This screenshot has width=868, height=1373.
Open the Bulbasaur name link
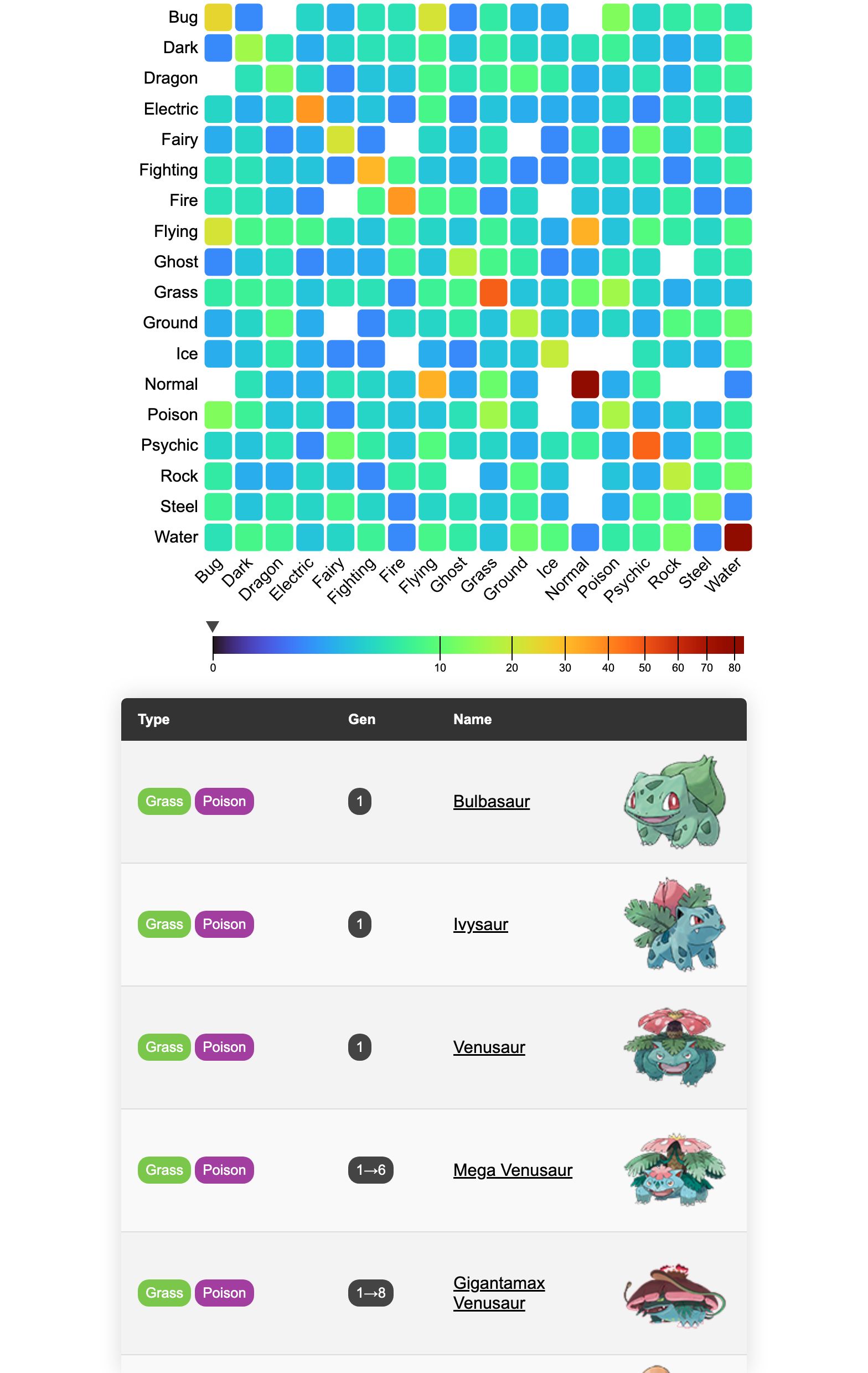492,801
